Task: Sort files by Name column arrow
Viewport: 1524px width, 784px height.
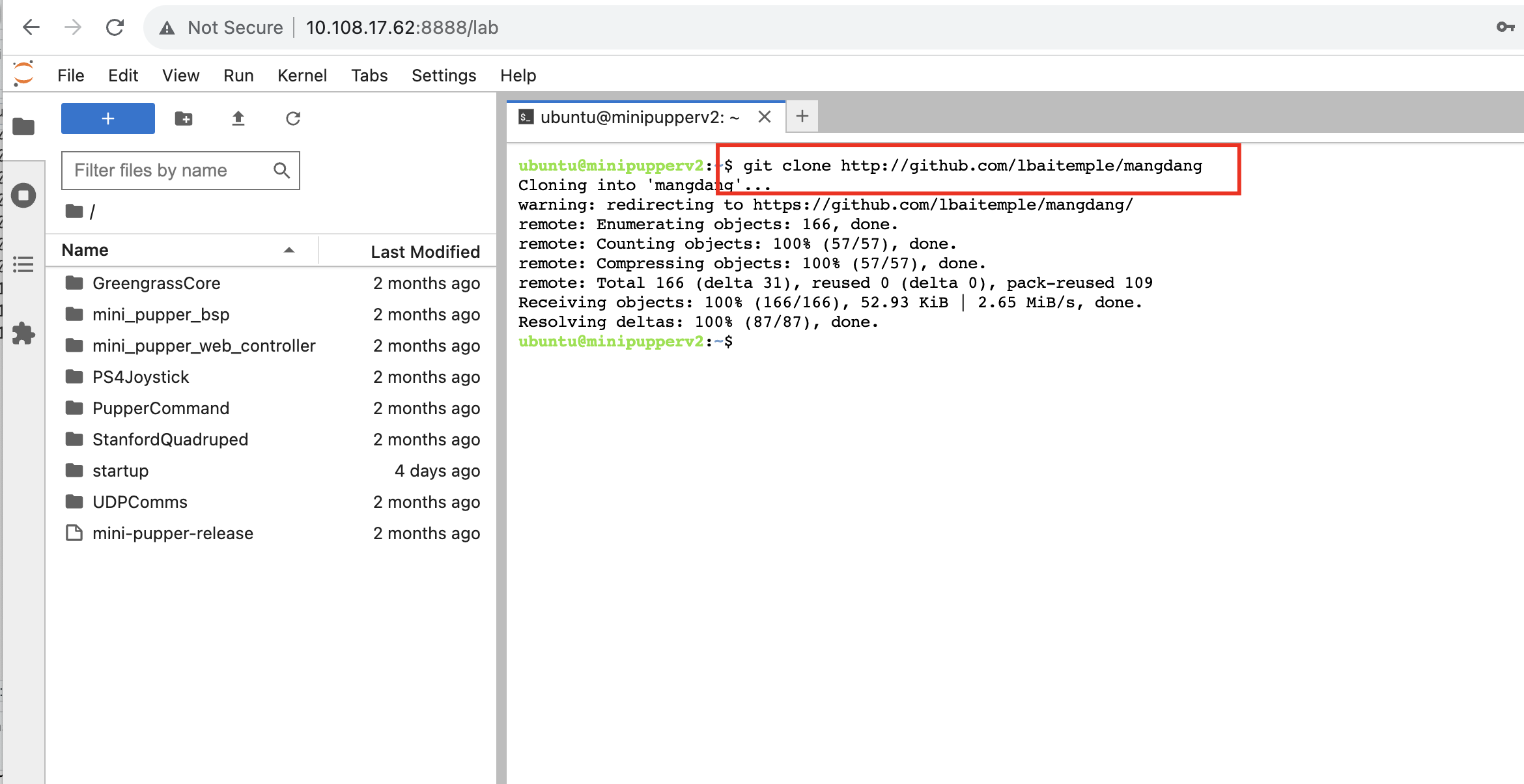Action: tap(289, 251)
